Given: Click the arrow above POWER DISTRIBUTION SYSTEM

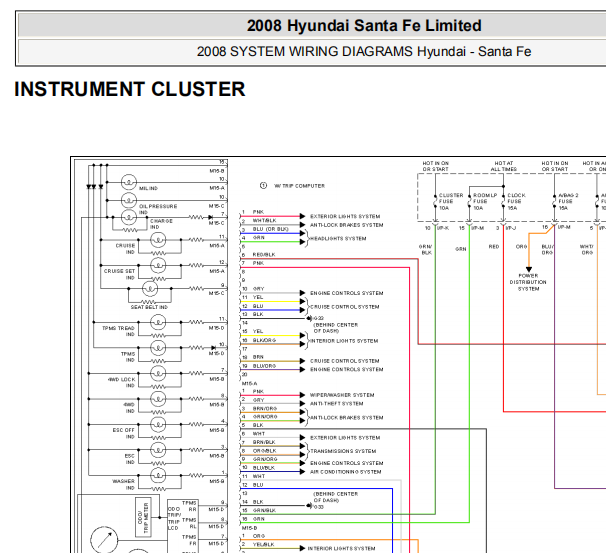Looking at the screenshot, I should click(x=528, y=269).
